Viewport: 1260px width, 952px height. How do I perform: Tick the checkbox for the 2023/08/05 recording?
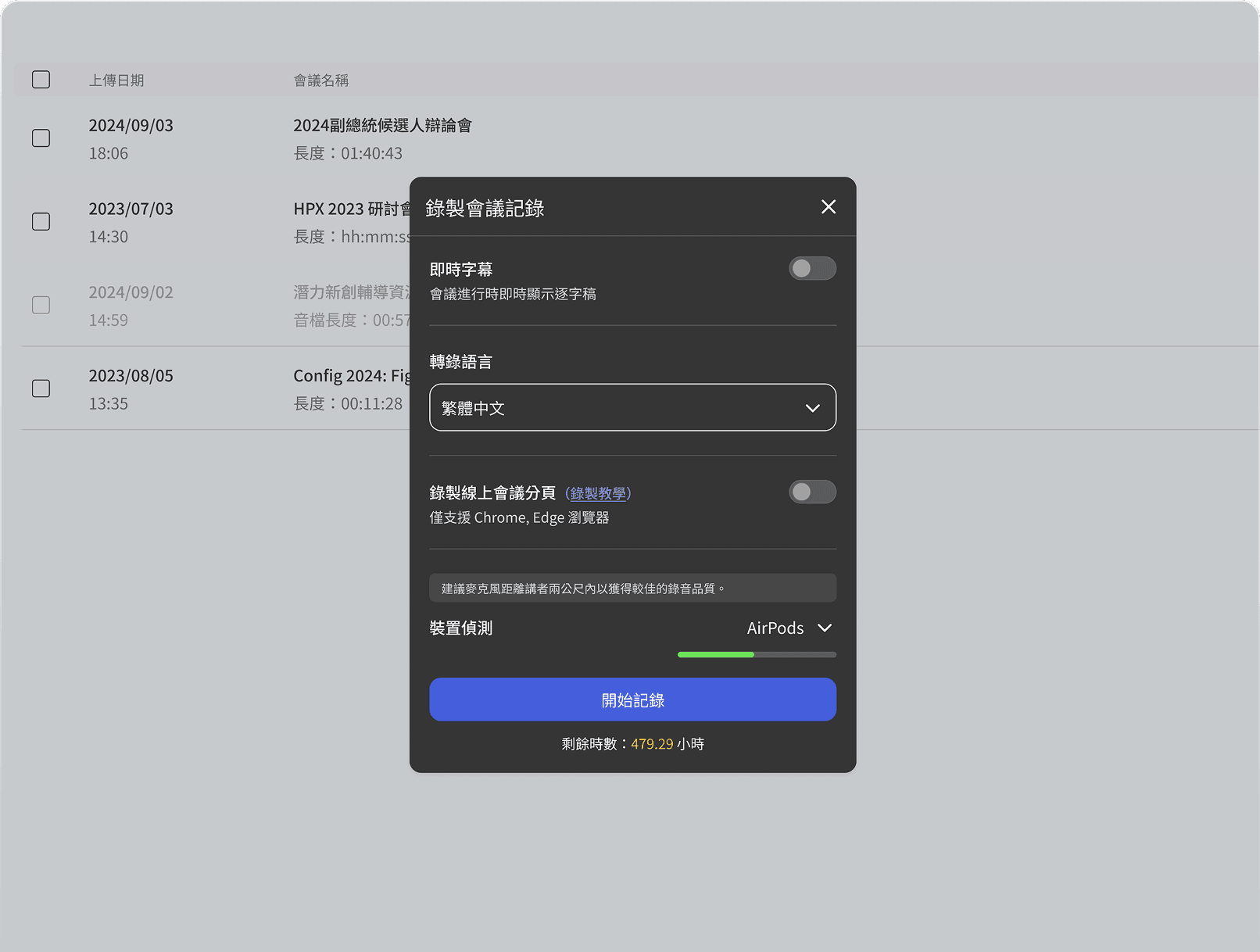[x=41, y=388]
